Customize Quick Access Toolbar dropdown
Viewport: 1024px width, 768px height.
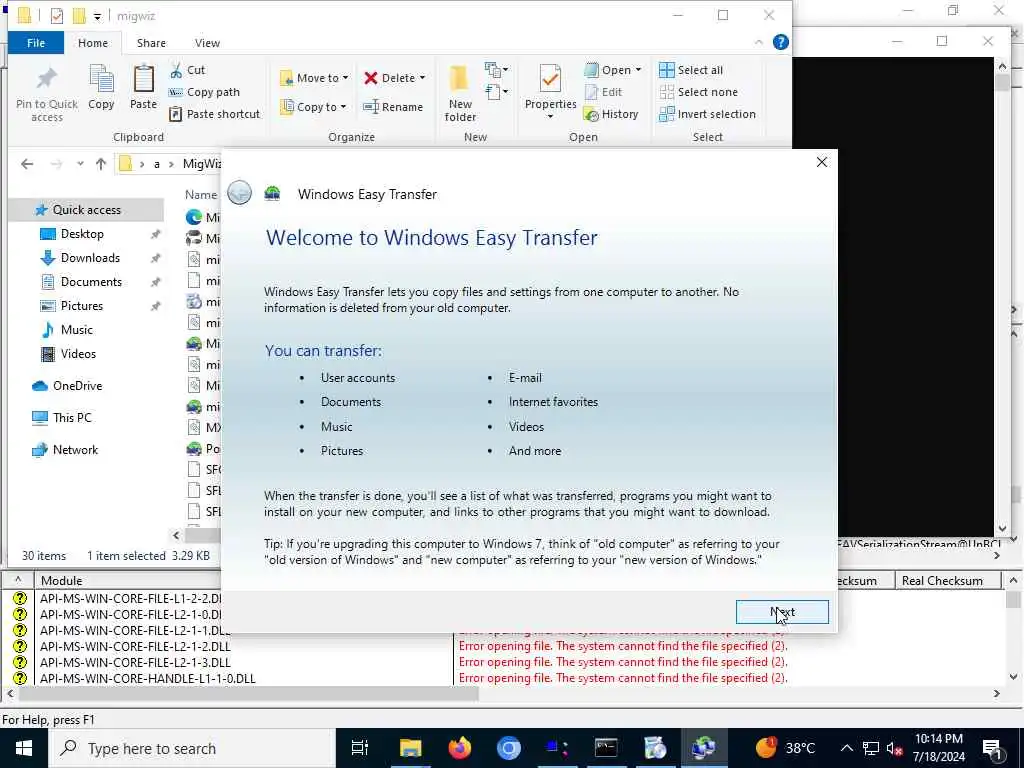coord(97,16)
